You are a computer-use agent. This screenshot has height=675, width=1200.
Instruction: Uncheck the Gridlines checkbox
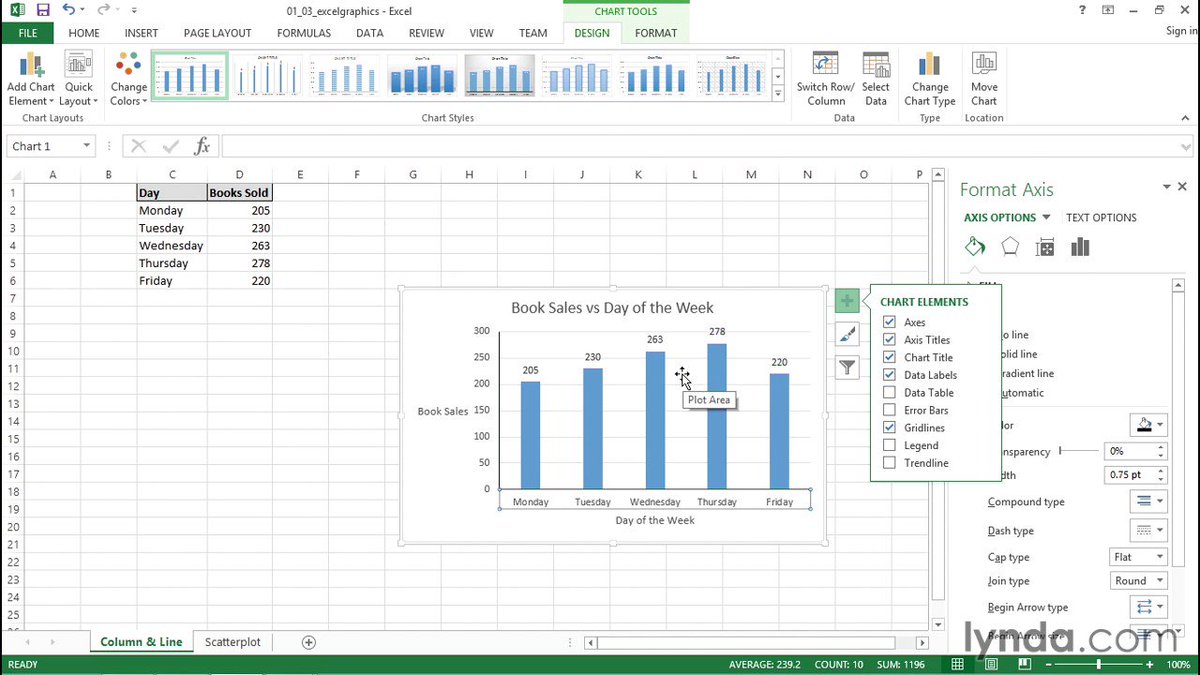[x=889, y=427]
